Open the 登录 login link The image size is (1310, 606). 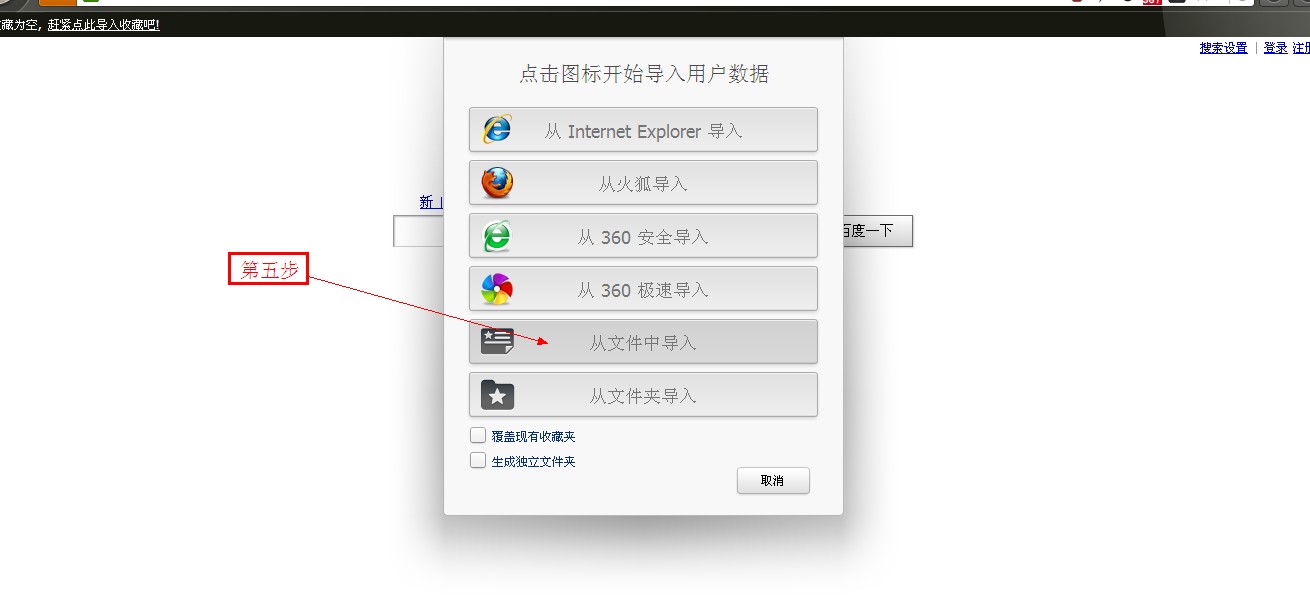click(1275, 48)
